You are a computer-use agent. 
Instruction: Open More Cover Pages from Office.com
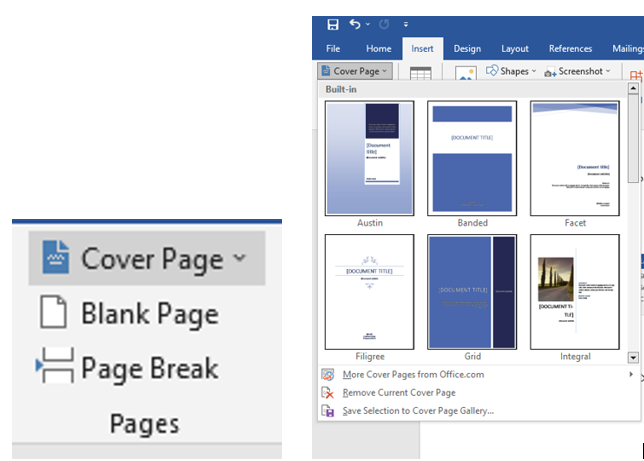[x=479, y=374]
